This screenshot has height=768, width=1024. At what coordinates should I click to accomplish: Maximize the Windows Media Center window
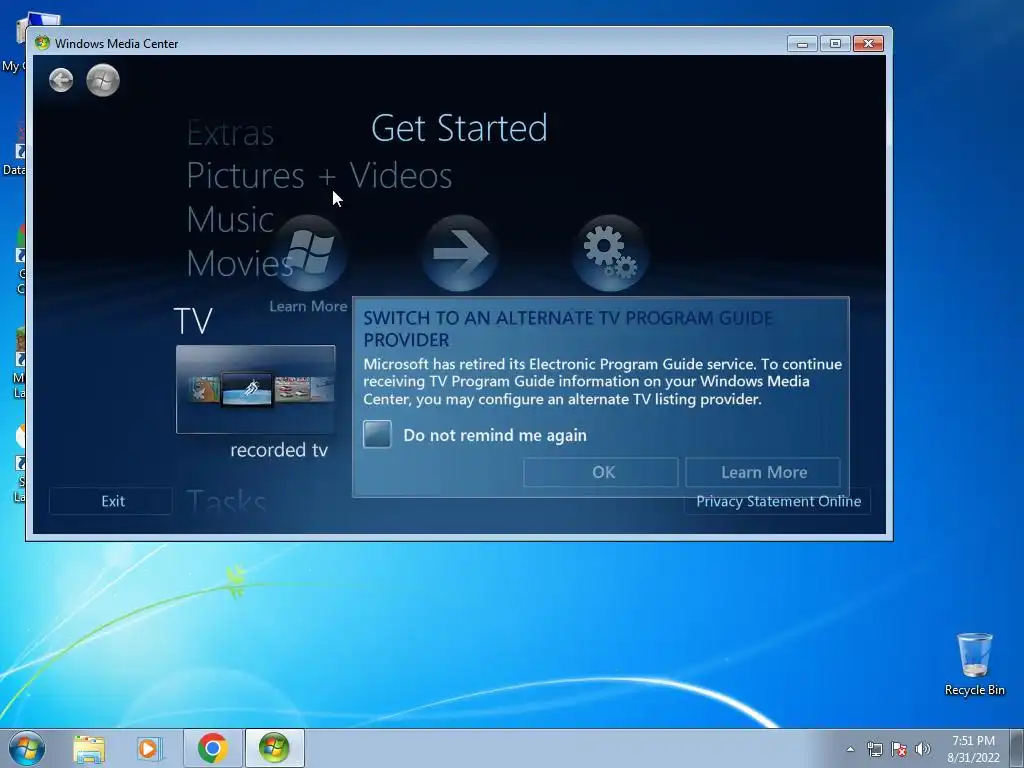[x=835, y=44]
